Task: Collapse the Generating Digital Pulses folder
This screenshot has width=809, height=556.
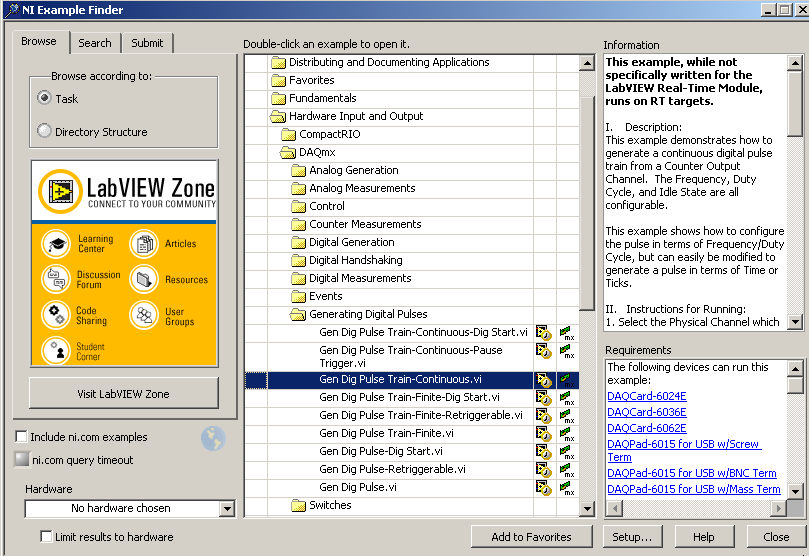Action: 298,315
